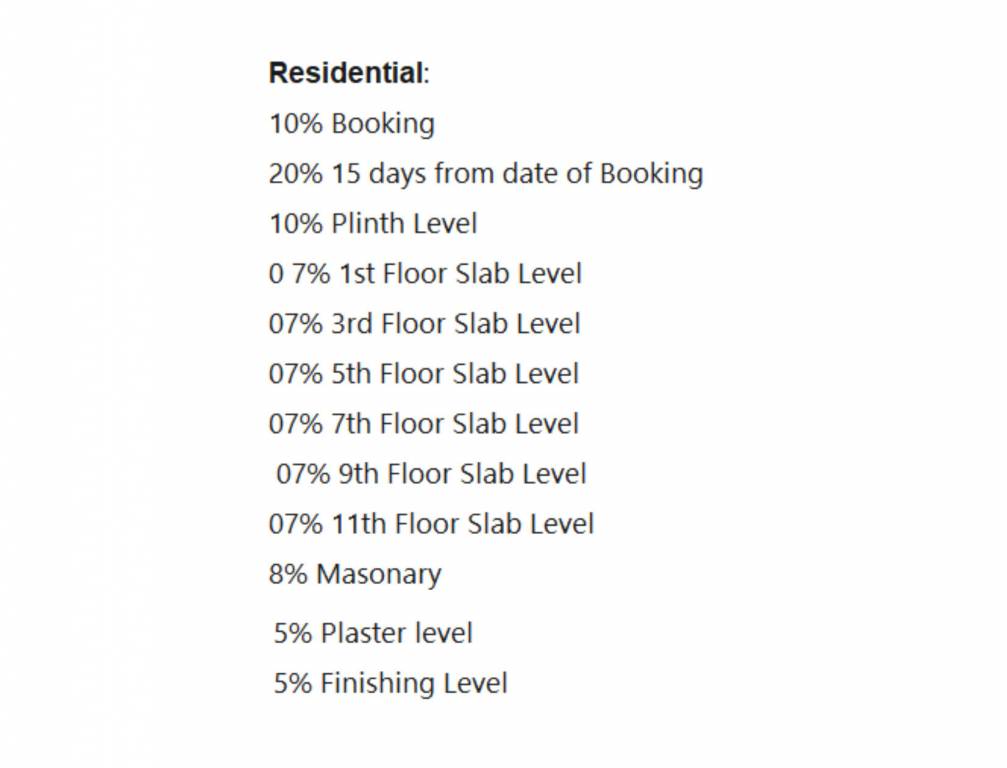Click the '10%' before the first Booking

[x=295, y=124]
